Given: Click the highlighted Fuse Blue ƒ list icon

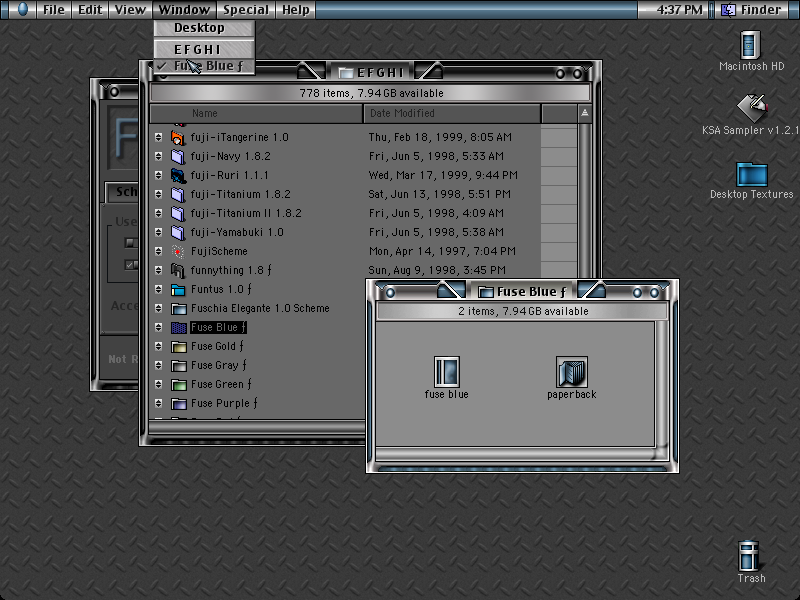Looking at the screenshot, I should point(178,327).
